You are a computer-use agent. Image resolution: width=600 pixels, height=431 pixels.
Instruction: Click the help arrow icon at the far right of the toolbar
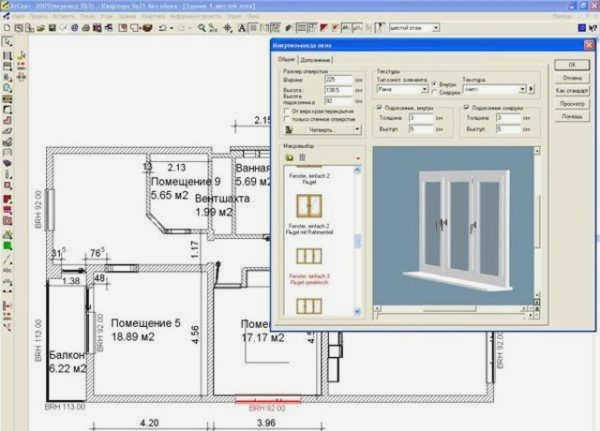(x=593, y=28)
